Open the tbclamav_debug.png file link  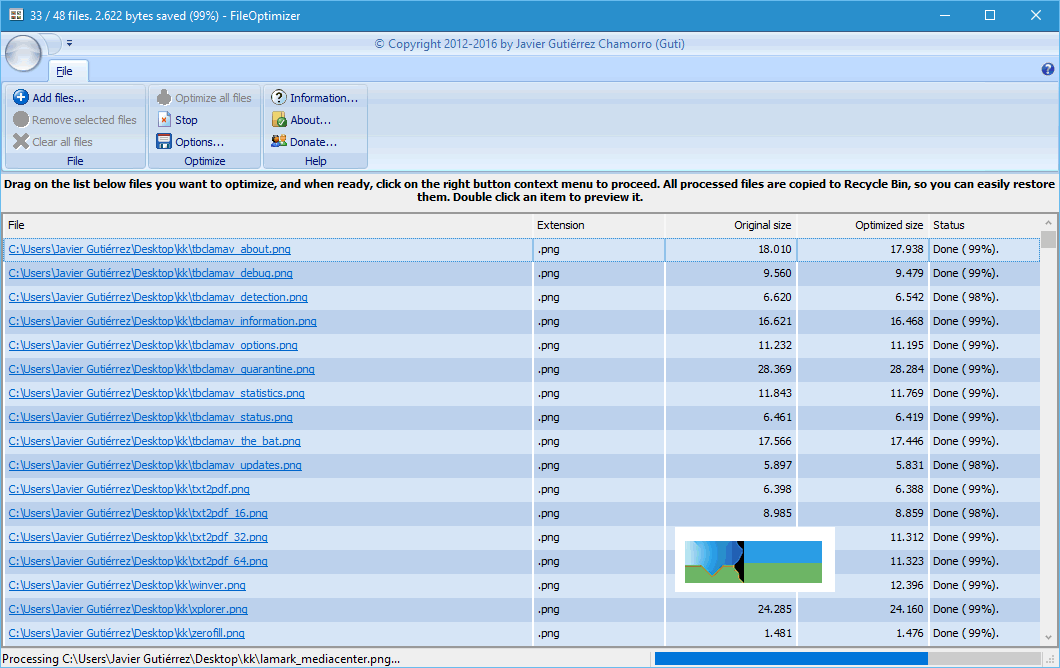150,273
